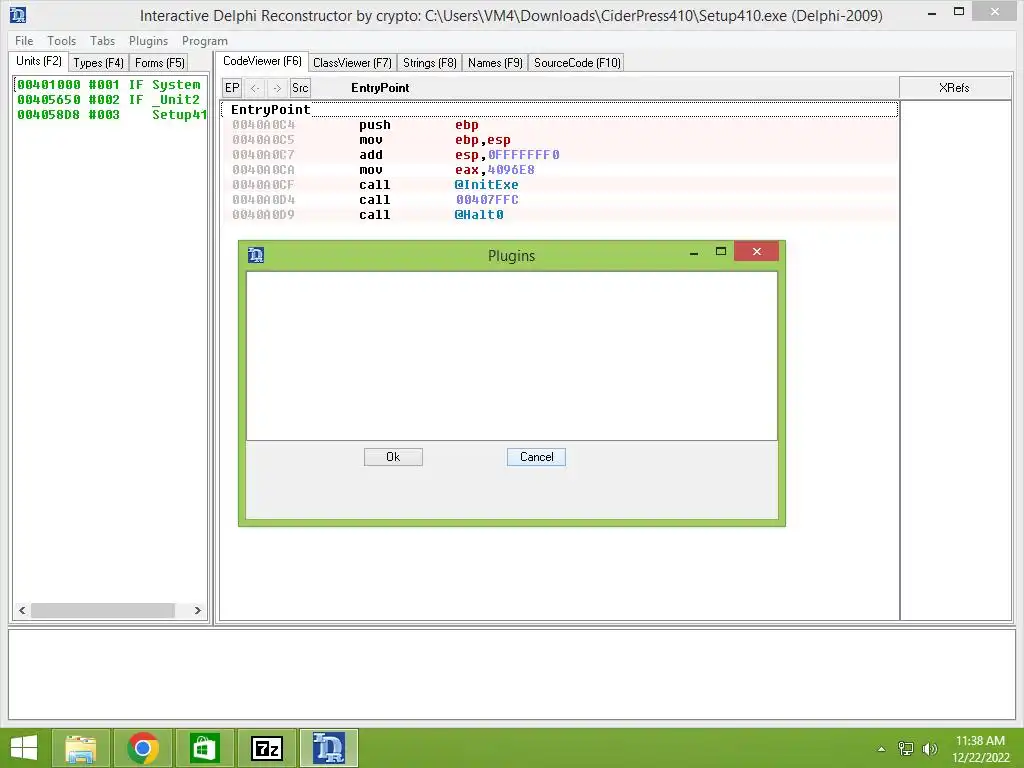Viewport: 1024px width, 768px height.
Task: Click the units list left scroll arrow
Action: [22, 611]
